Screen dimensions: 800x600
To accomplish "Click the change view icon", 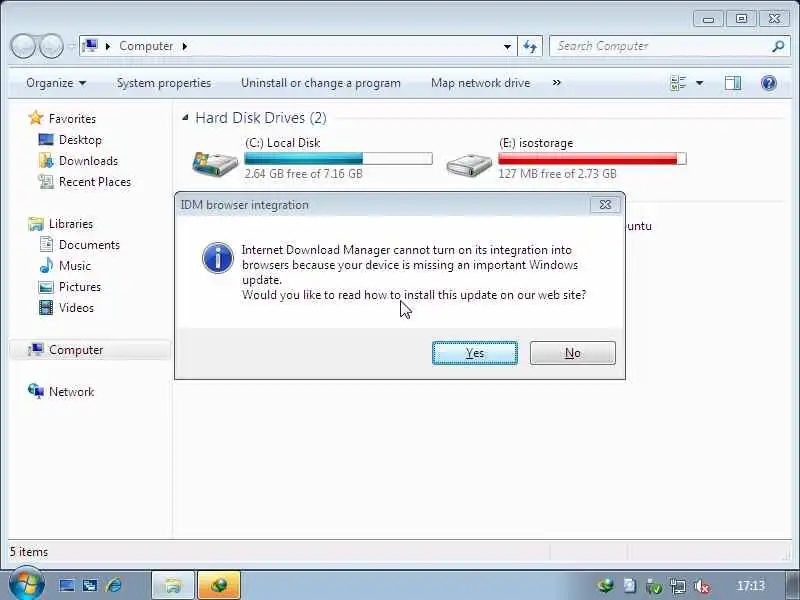I will click(678, 83).
